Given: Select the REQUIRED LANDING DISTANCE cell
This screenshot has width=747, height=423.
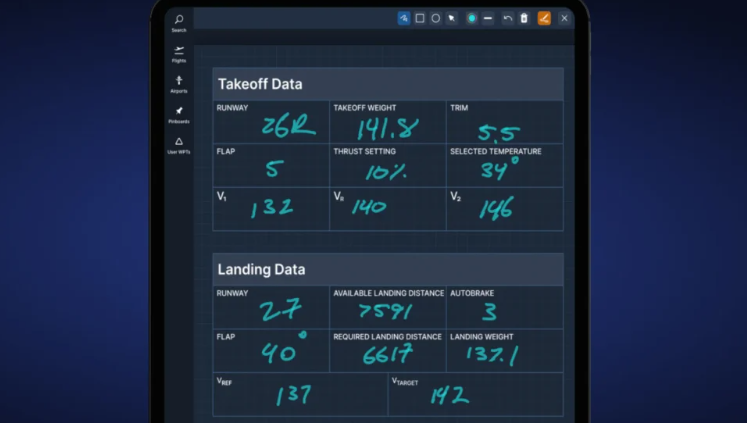Looking at the screenshot, I should [x=388, y=351].
